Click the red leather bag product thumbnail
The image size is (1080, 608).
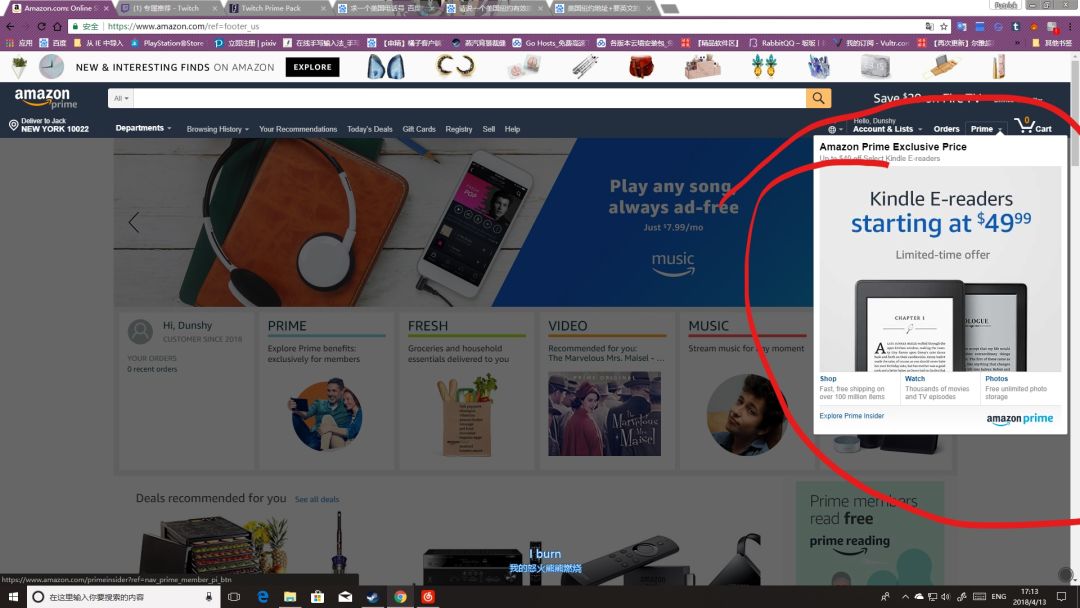(641, 67)
